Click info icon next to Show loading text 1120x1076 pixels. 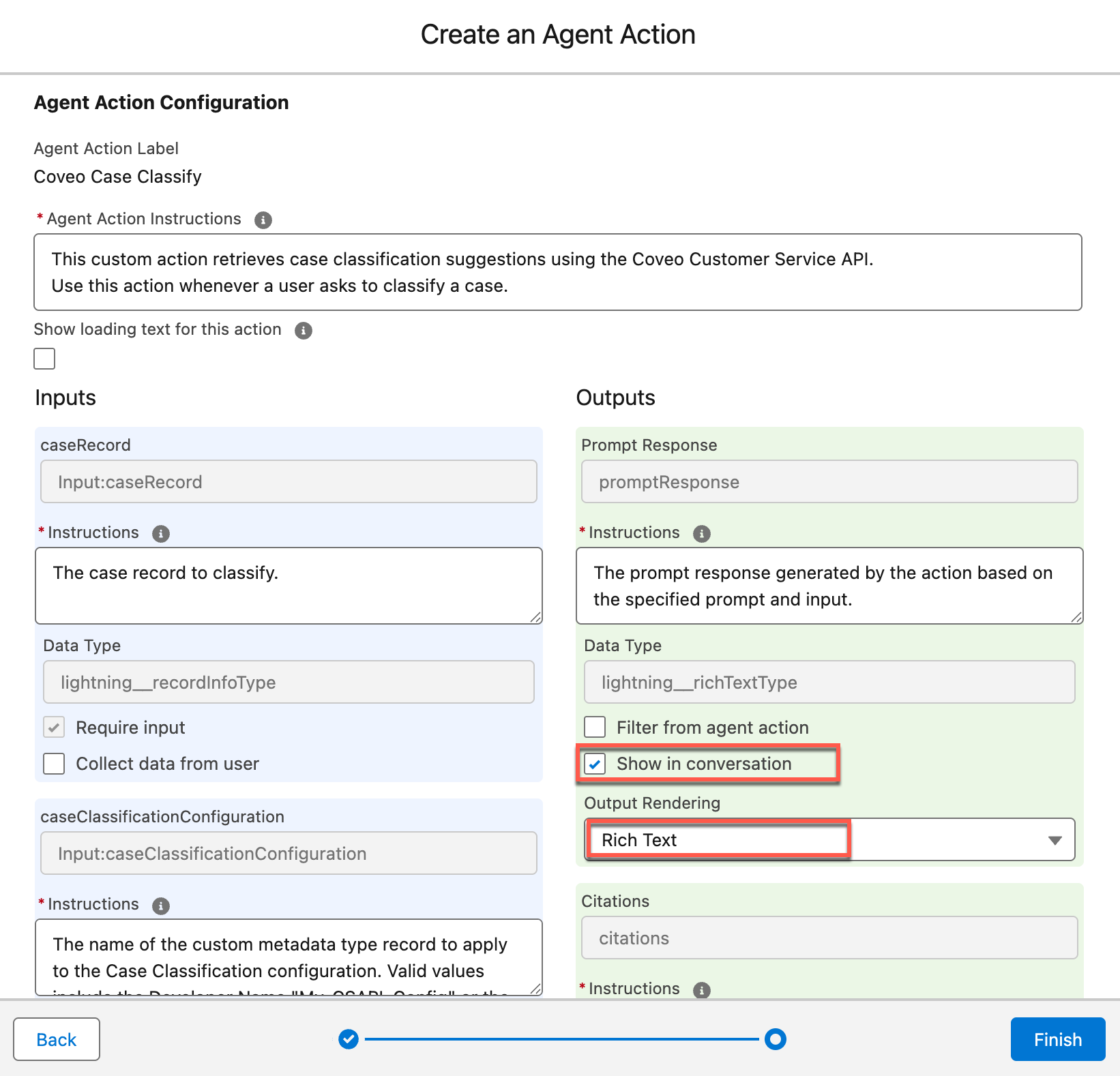click(x=304, y=331)
